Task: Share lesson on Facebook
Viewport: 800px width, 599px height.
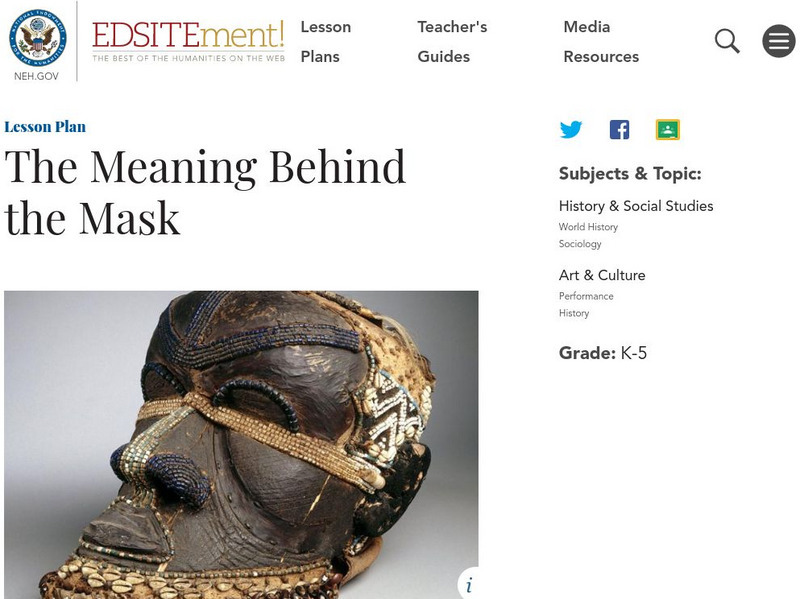Action: pyautogui.click(x=619, y=130)
